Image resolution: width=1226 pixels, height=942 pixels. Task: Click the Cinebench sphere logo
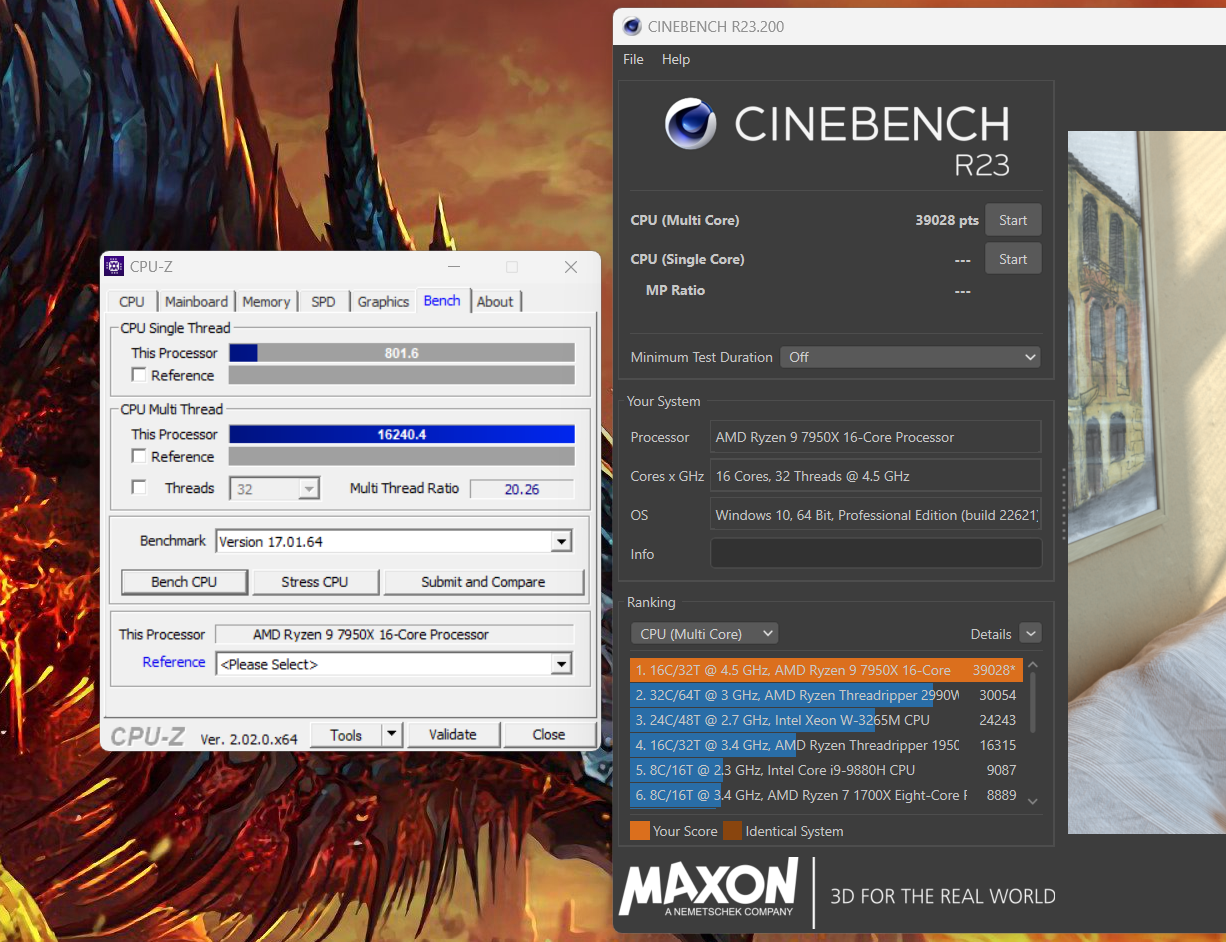(691, 124)
